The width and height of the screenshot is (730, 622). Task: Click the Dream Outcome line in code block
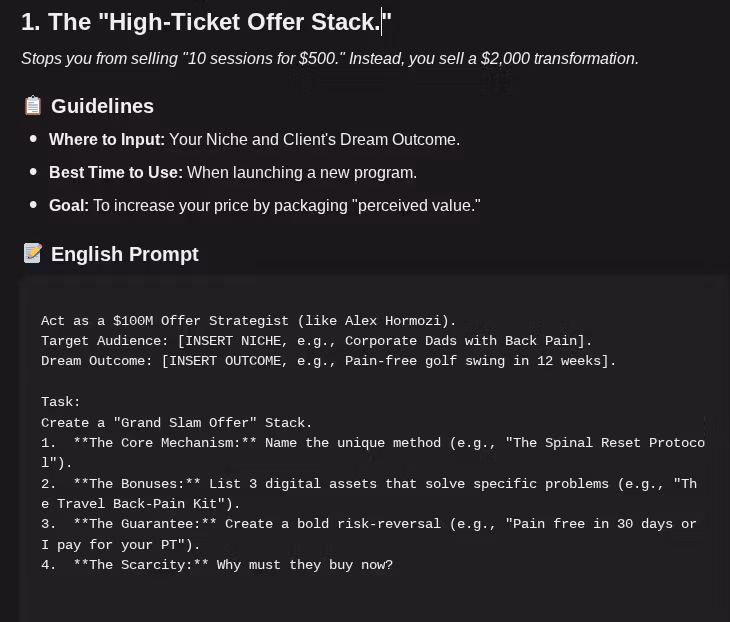pos(328,361)
